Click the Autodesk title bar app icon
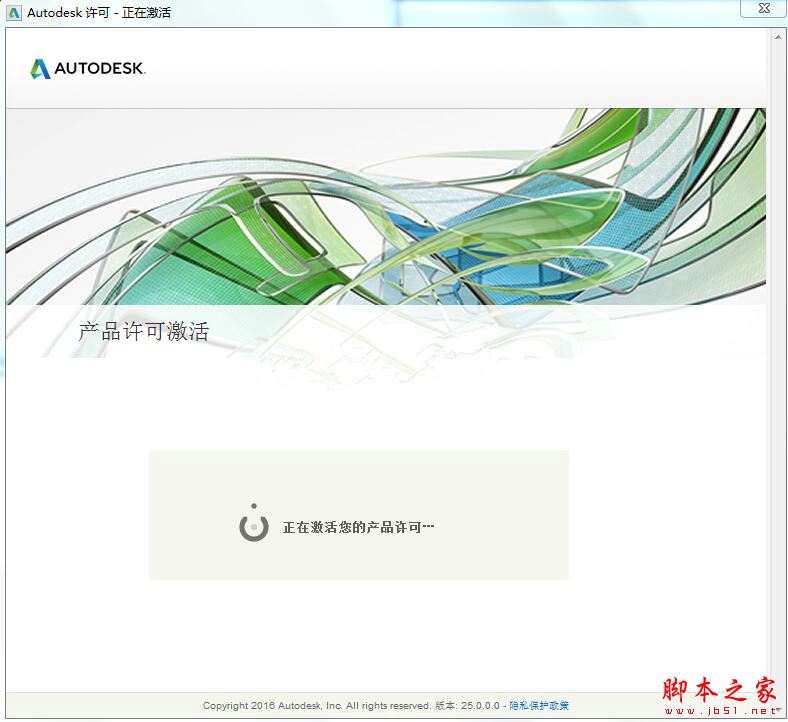Screen dimensions: 788x722 point(14,12)
